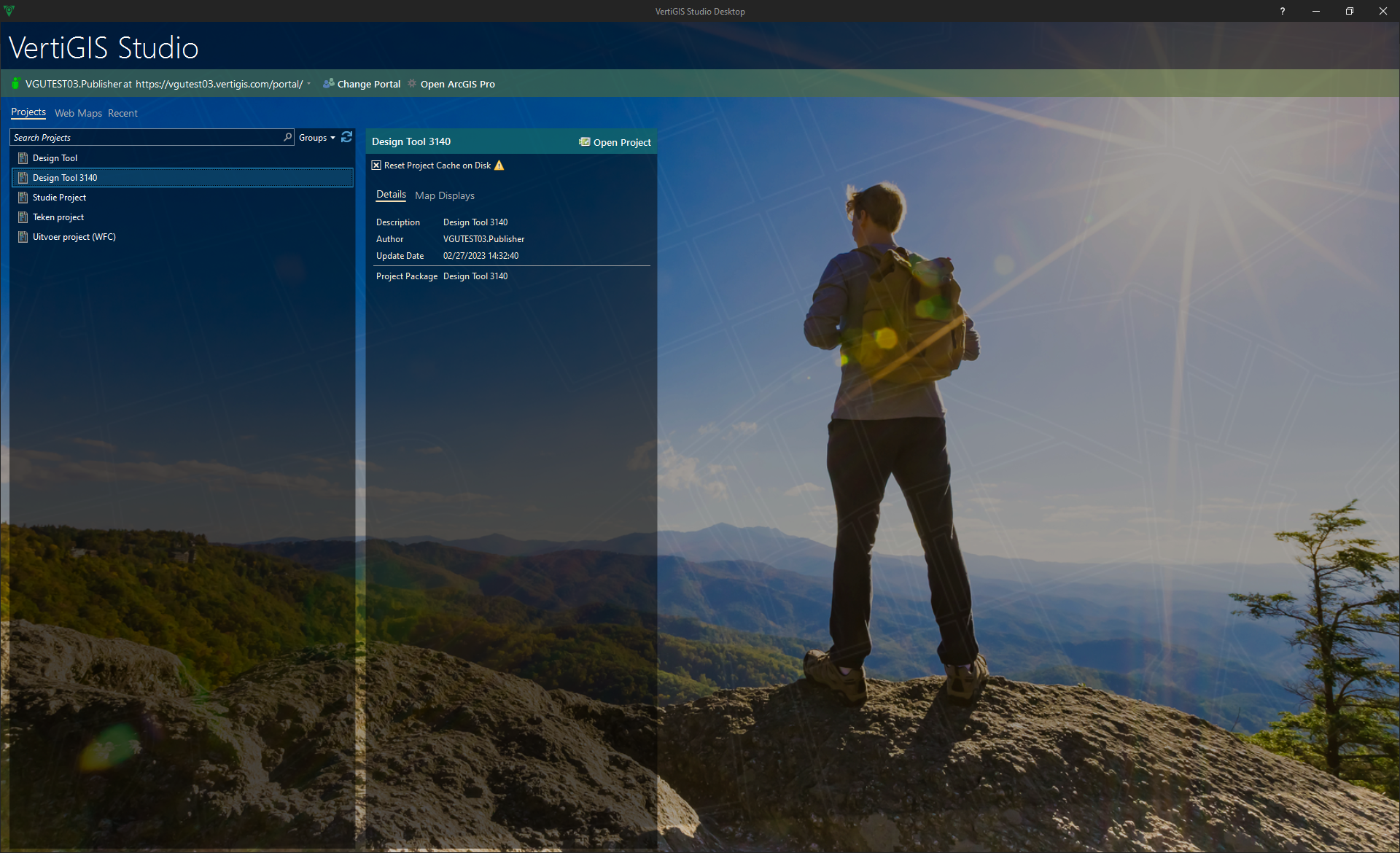Click the Change Portal button
This screenshot has height=853, width=1400.
click(362, 84)
